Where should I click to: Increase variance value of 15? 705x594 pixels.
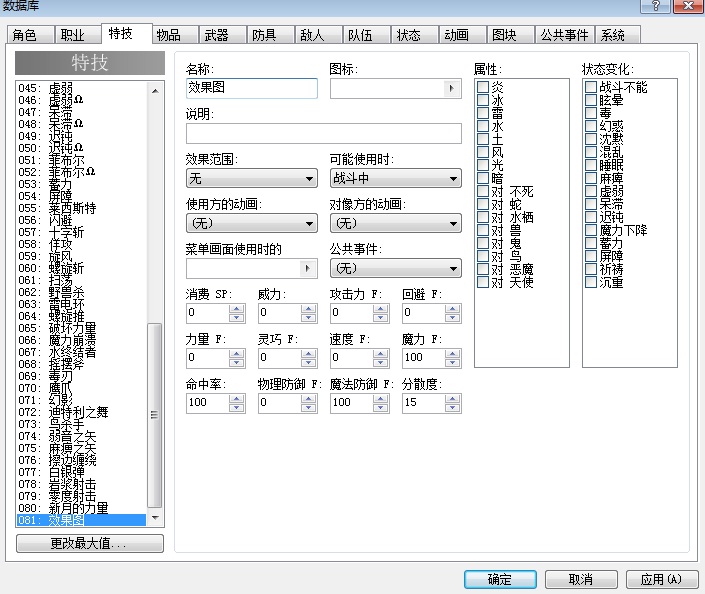pyautogui.click(x=452, y=399)
